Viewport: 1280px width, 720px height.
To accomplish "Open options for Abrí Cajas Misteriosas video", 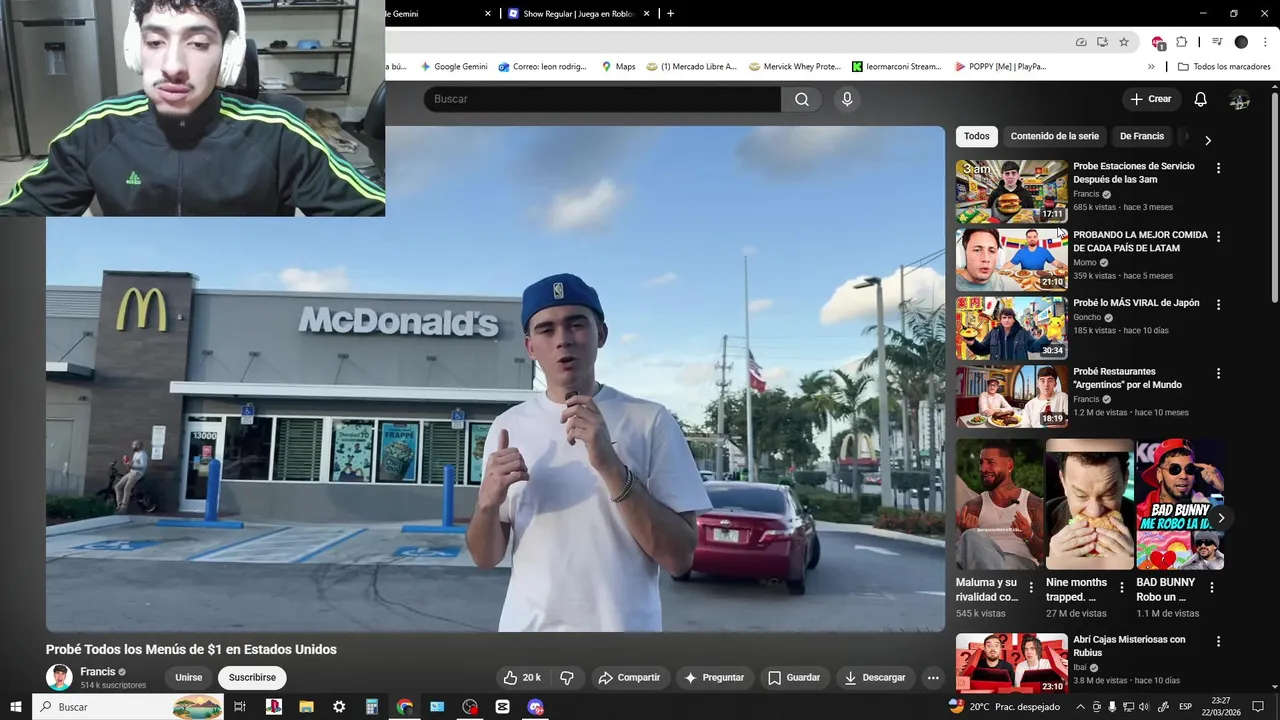I will coord(1218,641).
